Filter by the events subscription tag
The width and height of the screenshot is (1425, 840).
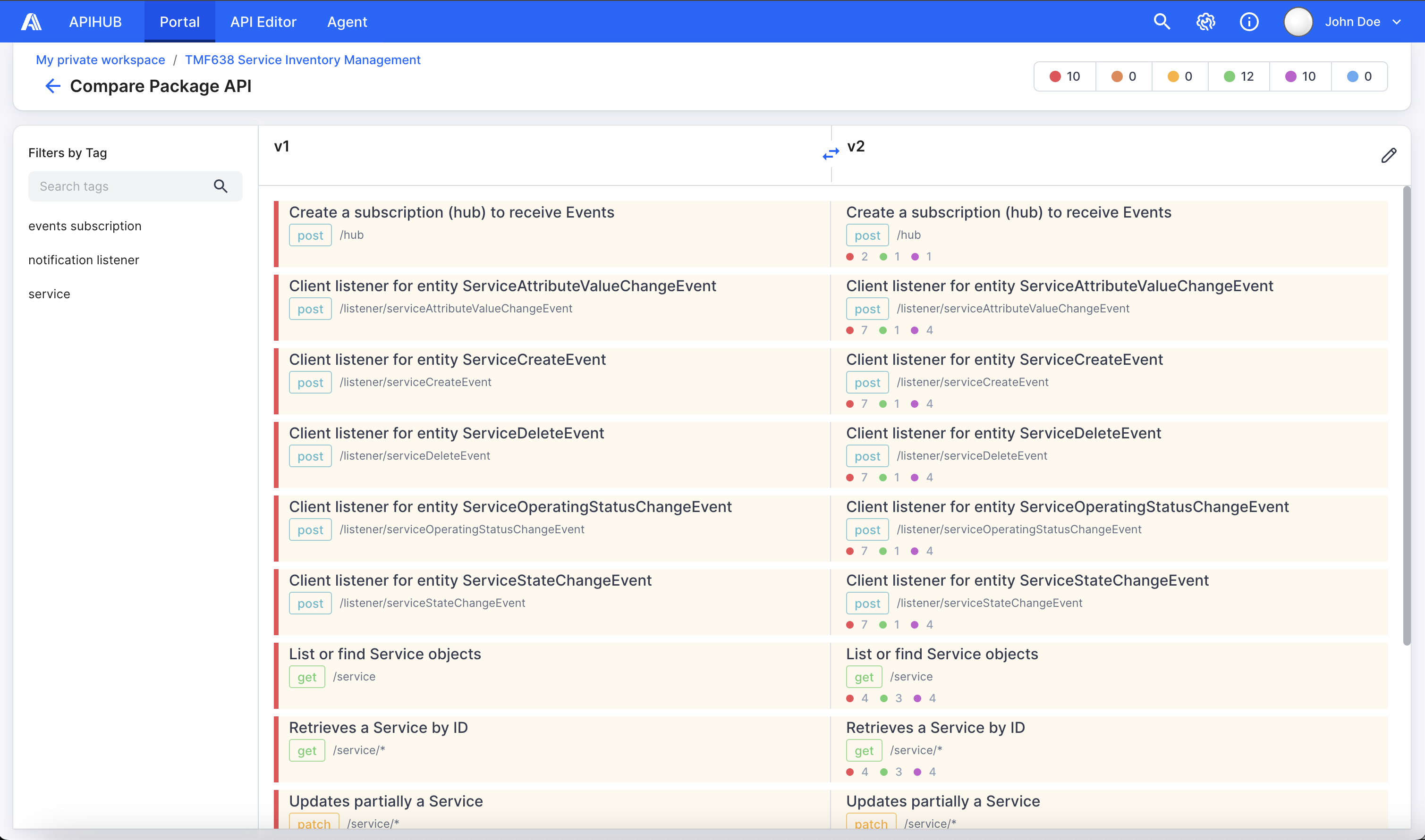pyautogui.click(x=85, y=226)
